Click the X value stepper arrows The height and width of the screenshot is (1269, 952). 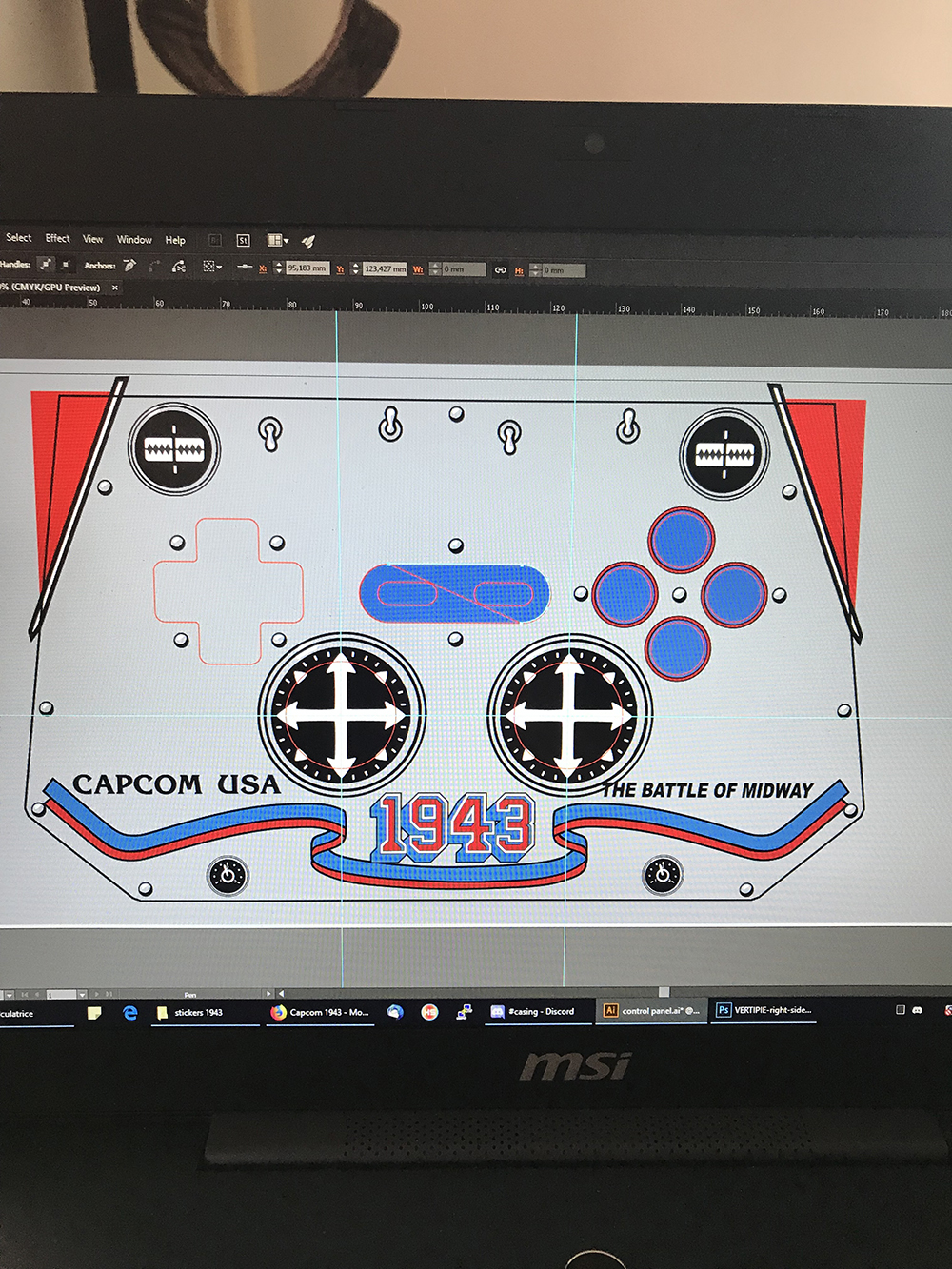(x=278, y=268)
